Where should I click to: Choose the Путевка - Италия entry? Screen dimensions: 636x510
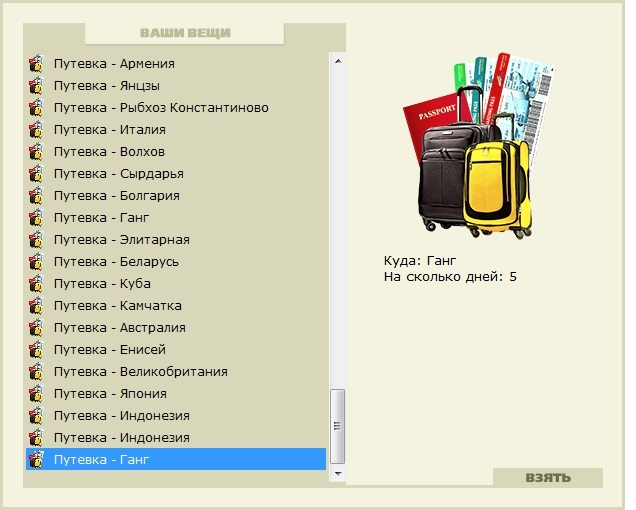click(176, 129)
